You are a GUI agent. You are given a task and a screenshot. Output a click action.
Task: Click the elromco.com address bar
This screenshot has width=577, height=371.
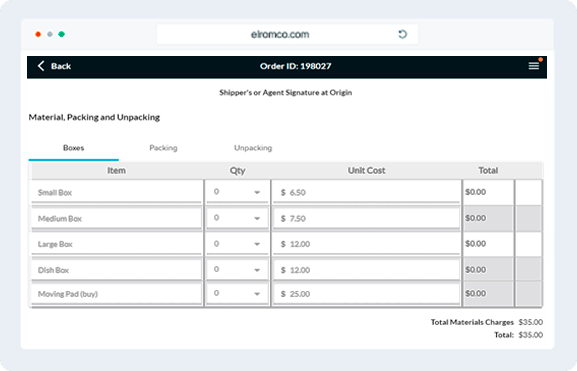(287, 34)
